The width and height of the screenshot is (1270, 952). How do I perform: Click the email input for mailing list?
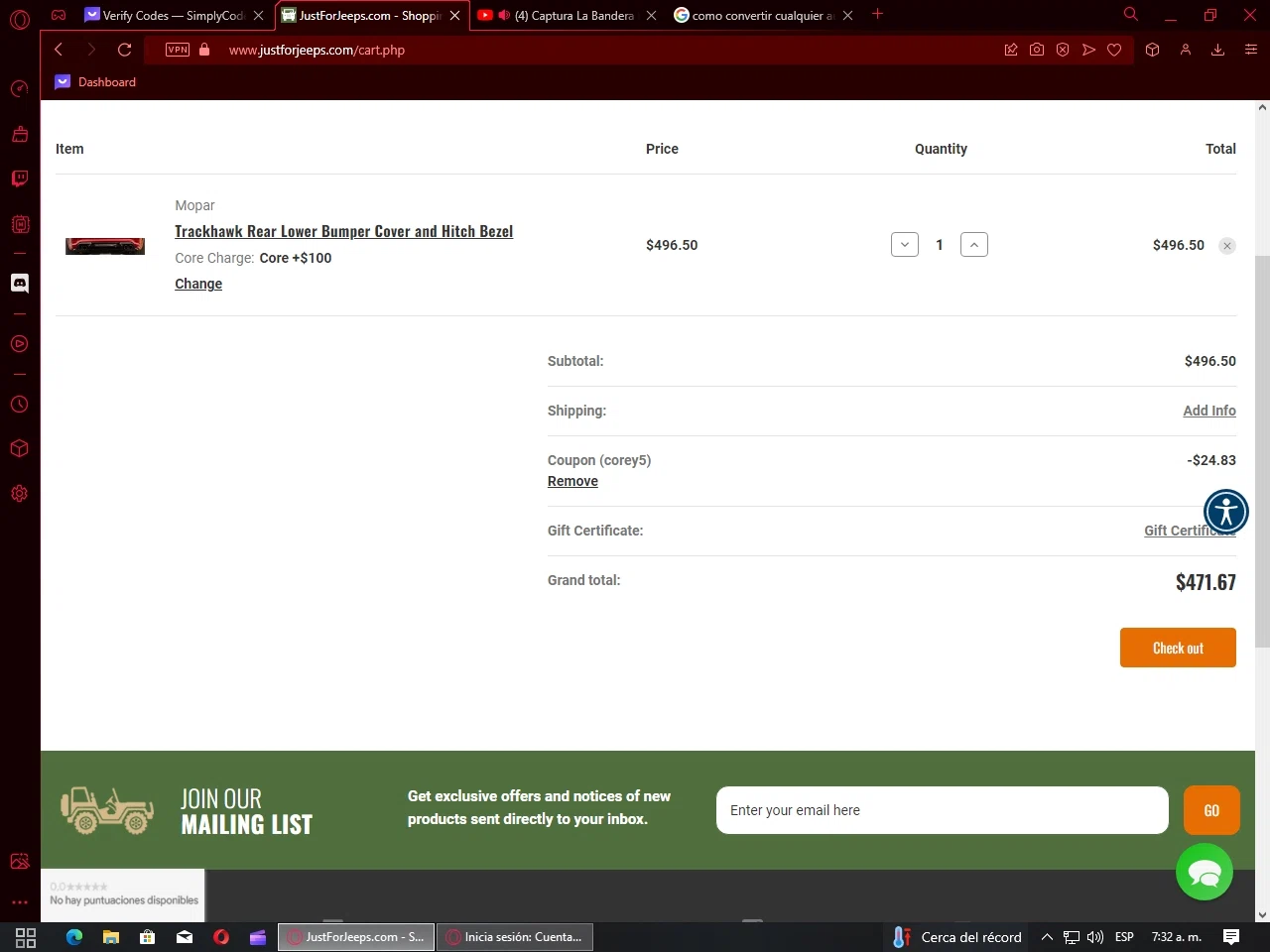pyautogui.click(x=943, y=810)
